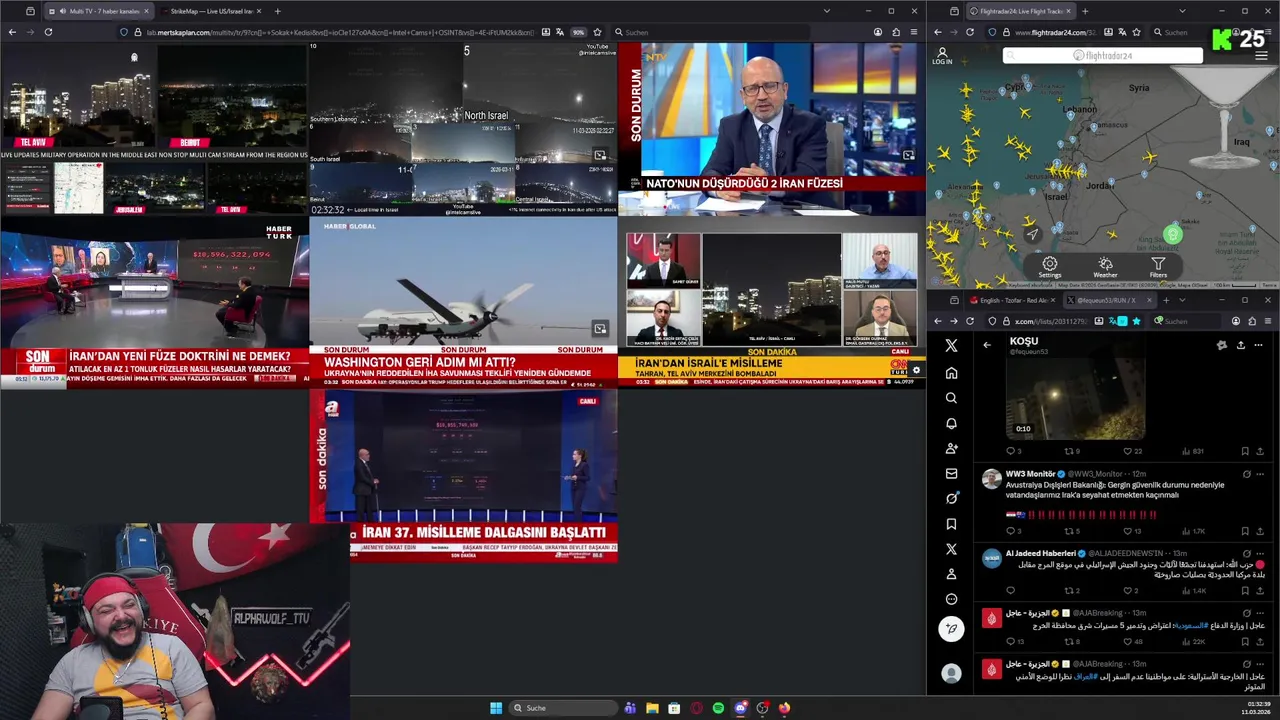Open the WW3 Monitör profile name
Screen dimensions: 1280x720
[1030, 474]
